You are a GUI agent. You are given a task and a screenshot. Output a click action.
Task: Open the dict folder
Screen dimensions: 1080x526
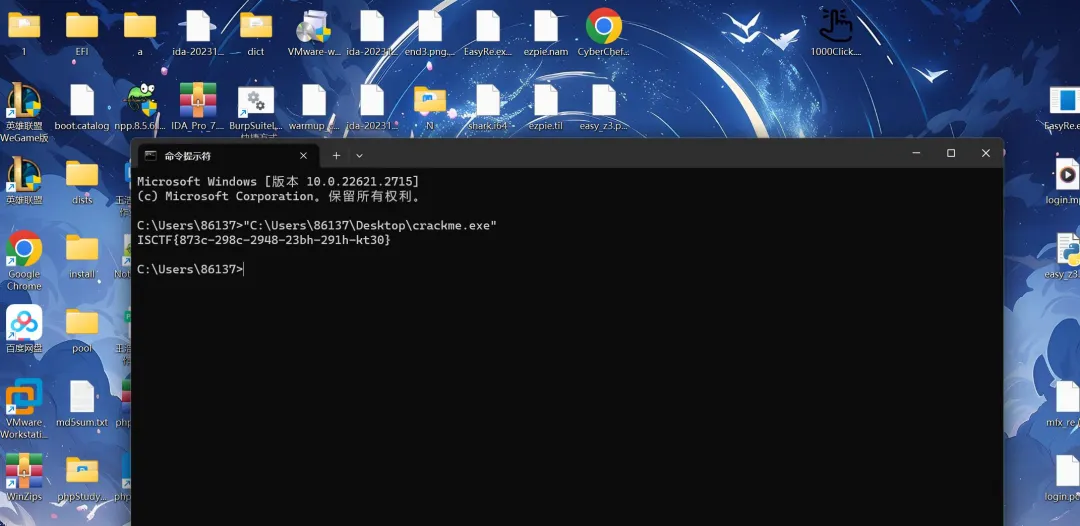(256, 26)
